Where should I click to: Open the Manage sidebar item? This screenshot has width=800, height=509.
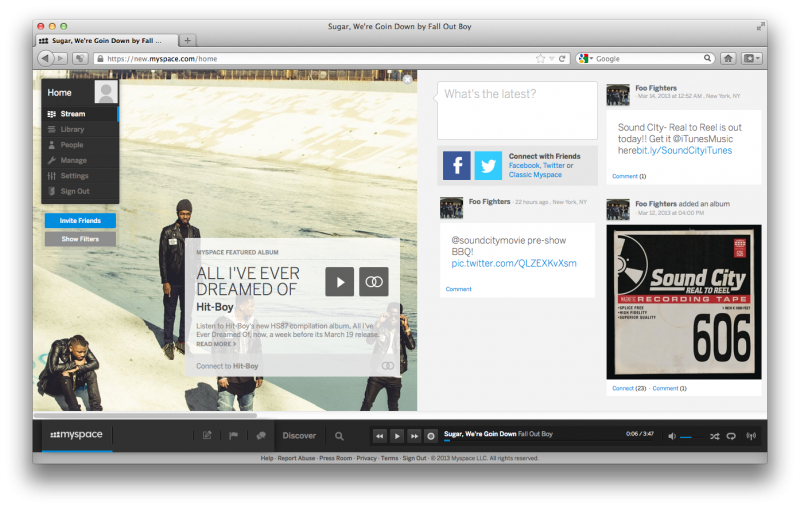[x=80, y=160]
